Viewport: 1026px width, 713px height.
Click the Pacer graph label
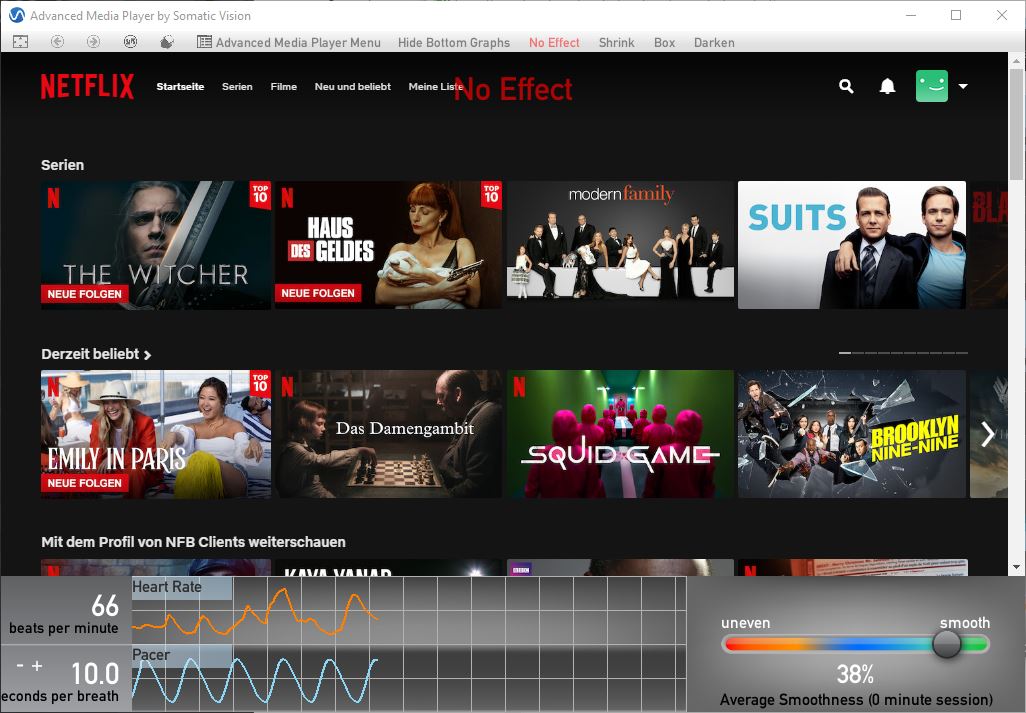(151, 655)
